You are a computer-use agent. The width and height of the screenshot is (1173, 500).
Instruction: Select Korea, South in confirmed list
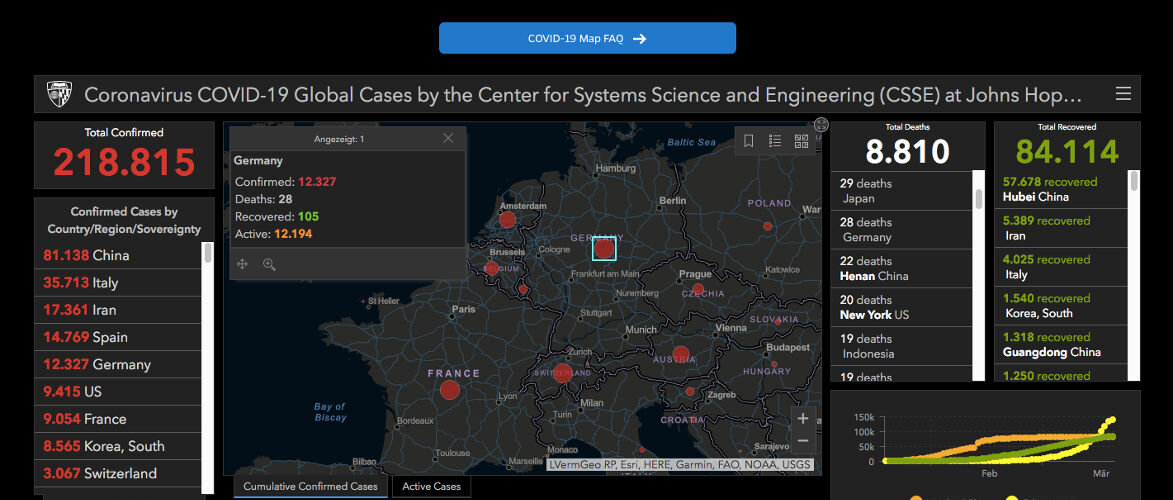[117, 446]
